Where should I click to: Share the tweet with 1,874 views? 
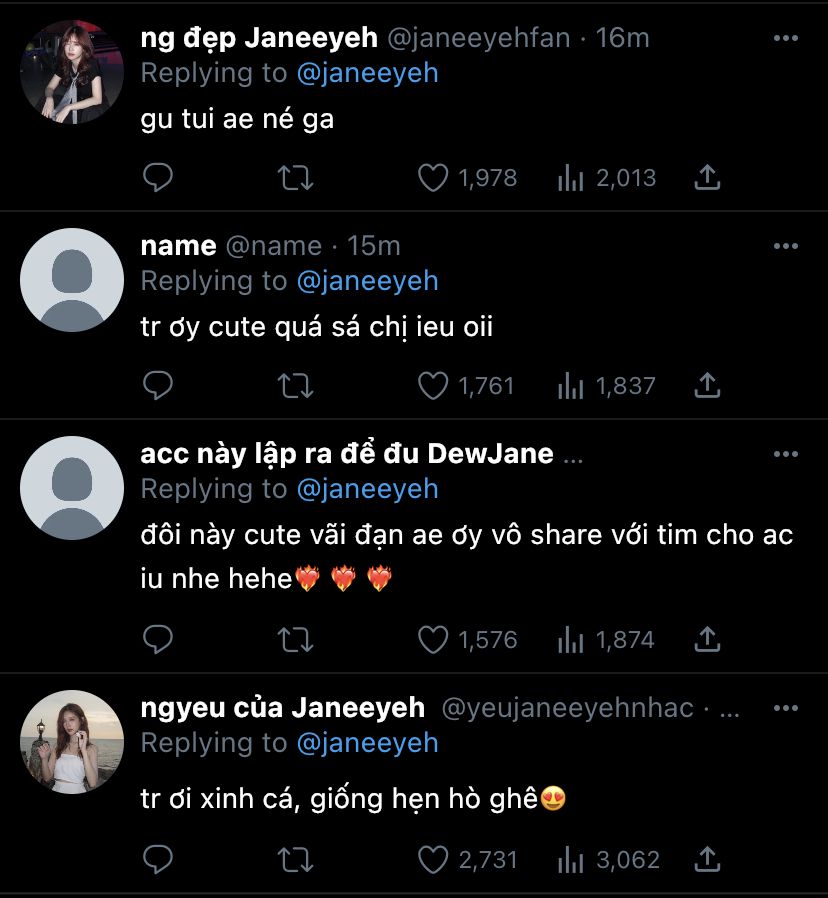point(706,639)
